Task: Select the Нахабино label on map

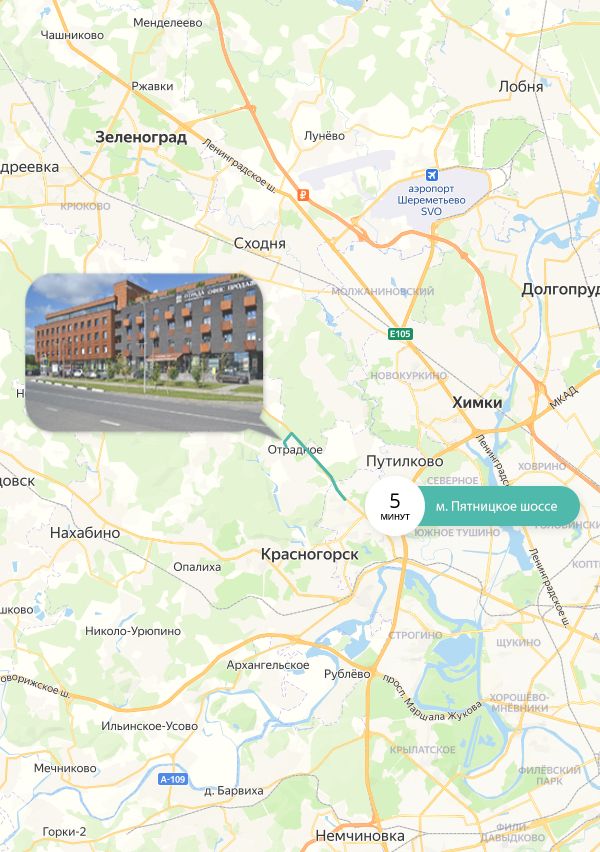Action: pos(85,532)
